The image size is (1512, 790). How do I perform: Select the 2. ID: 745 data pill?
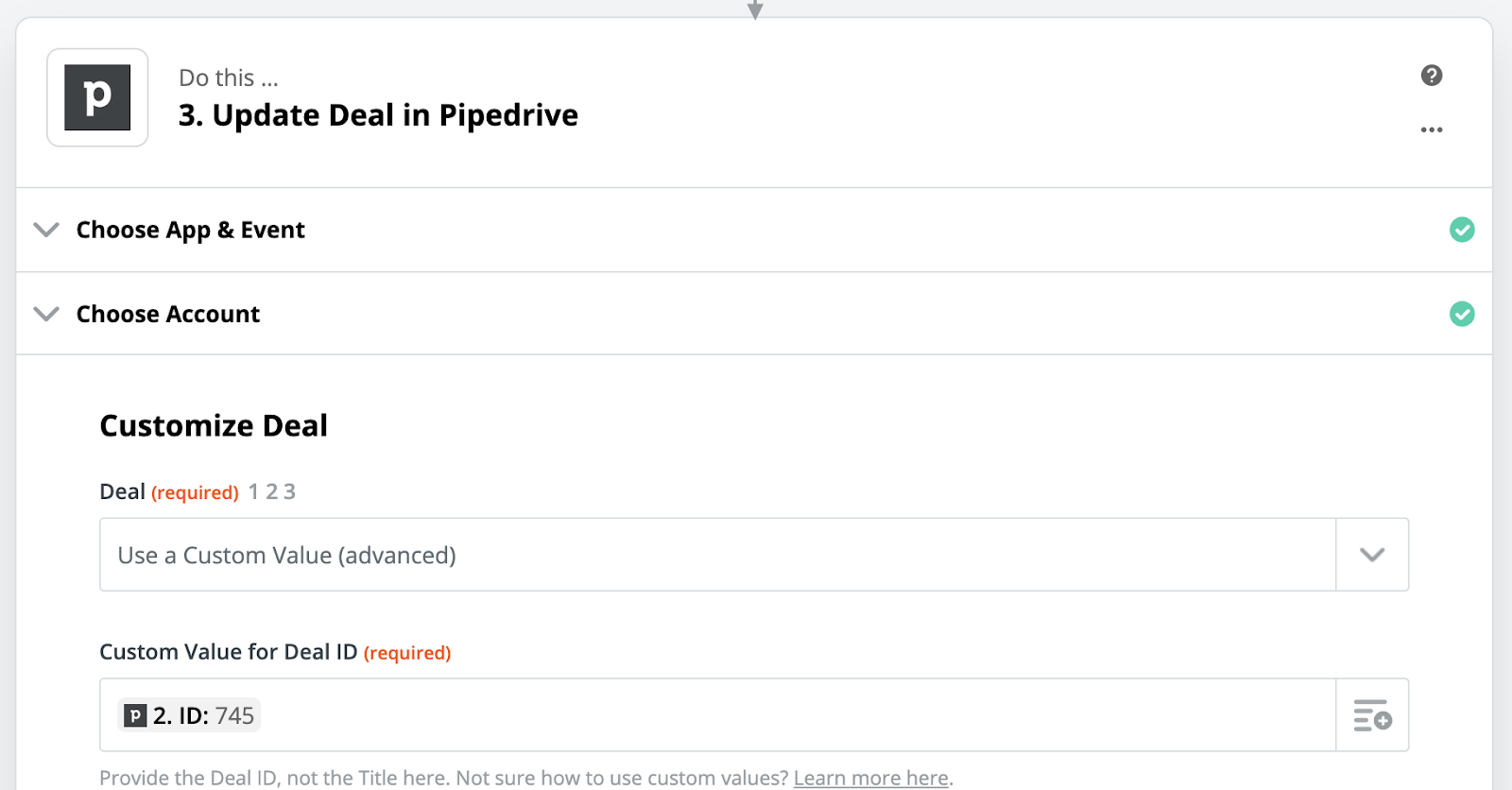[x=189, y=715]
